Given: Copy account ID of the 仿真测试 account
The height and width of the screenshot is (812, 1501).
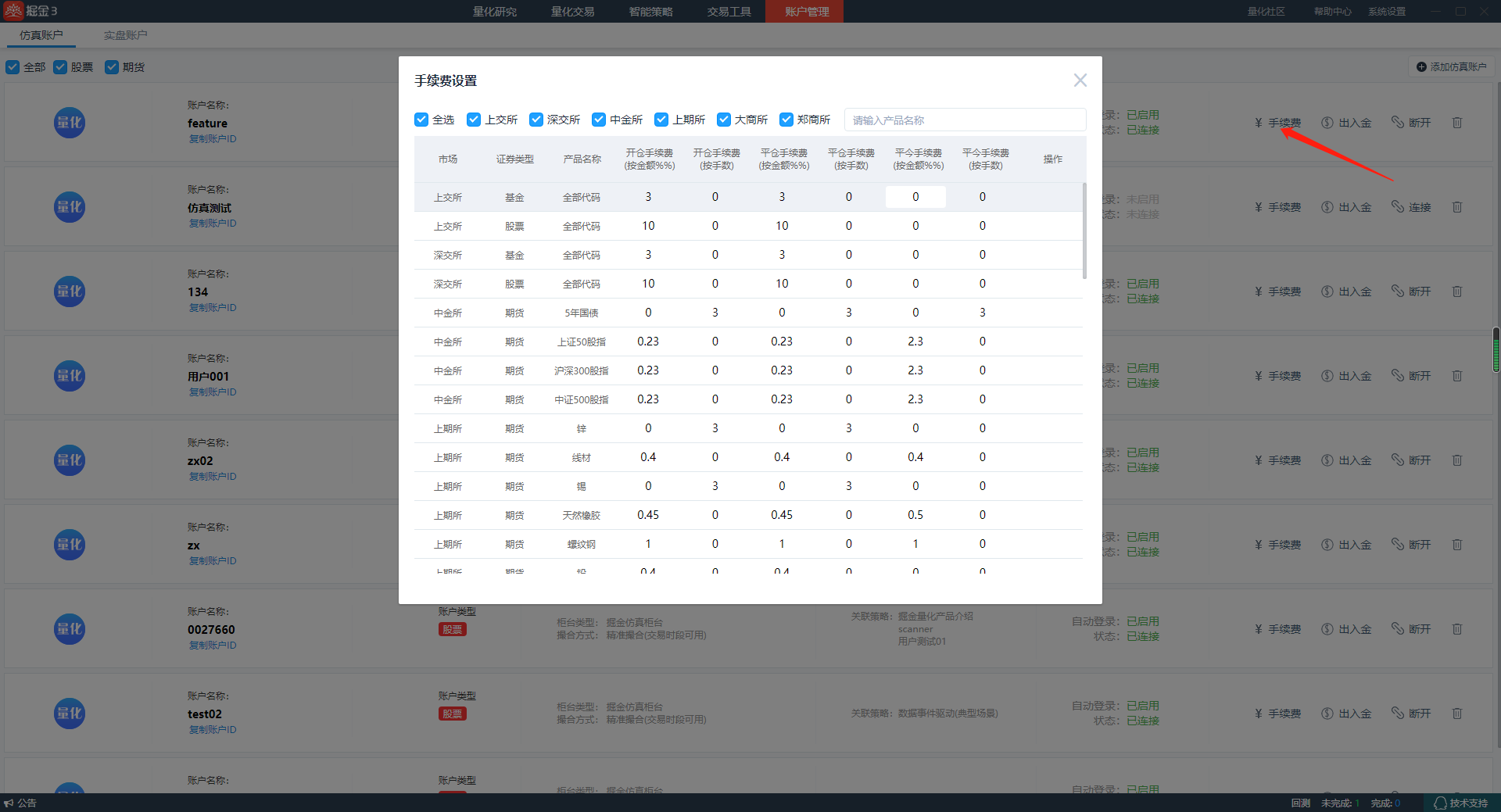Looking at the screenshot, I should pos(213,224).
